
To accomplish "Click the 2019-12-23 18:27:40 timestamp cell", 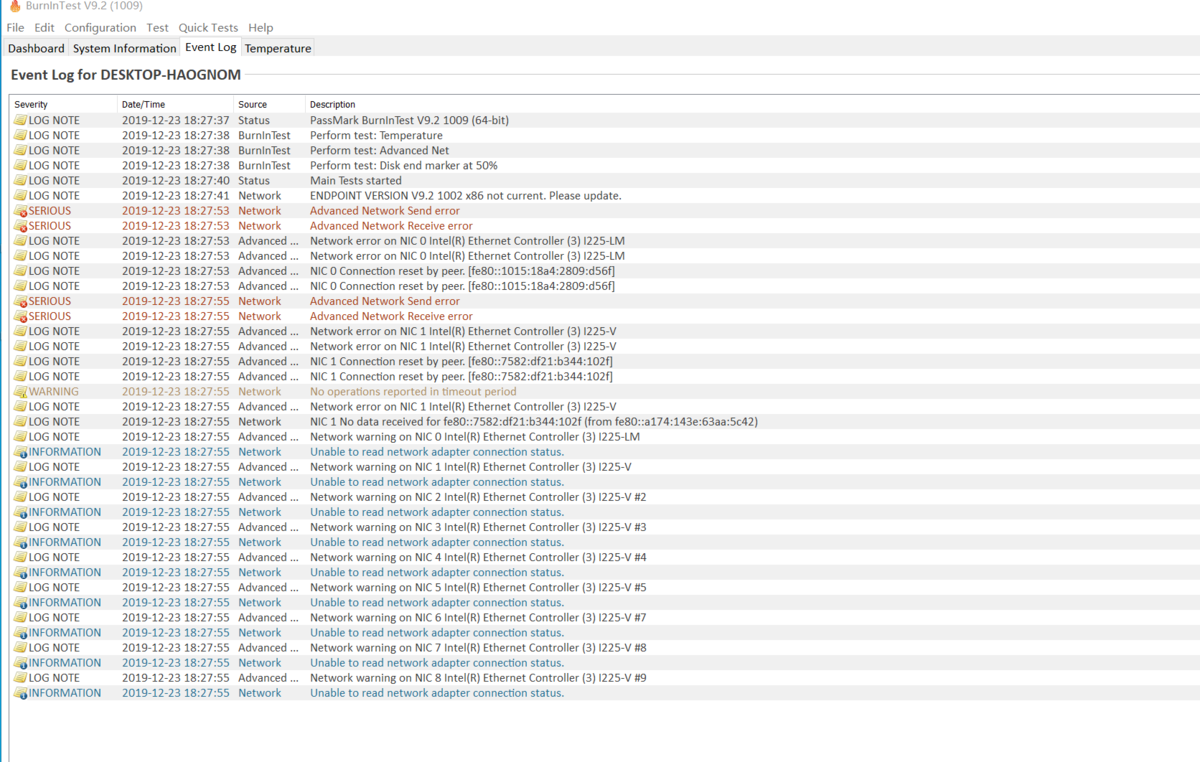I will pyautogui.click(x=175, y=180).
